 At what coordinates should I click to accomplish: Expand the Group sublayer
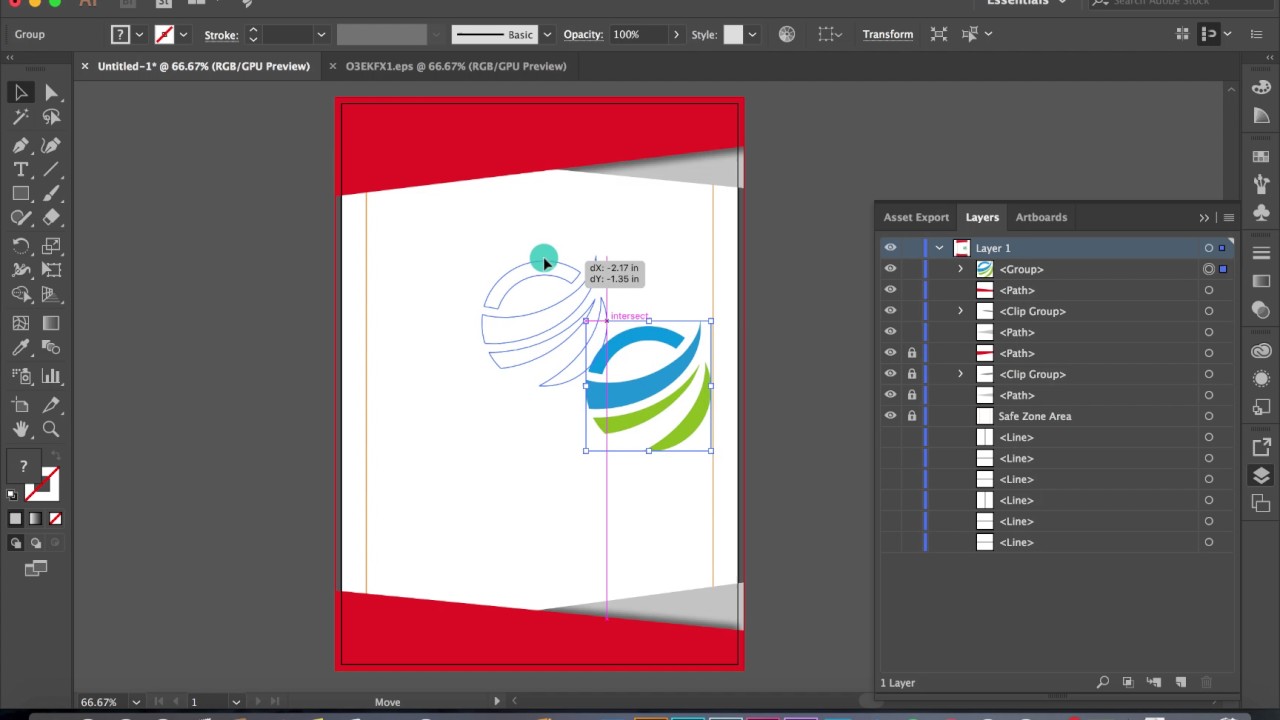click(961, 269)
